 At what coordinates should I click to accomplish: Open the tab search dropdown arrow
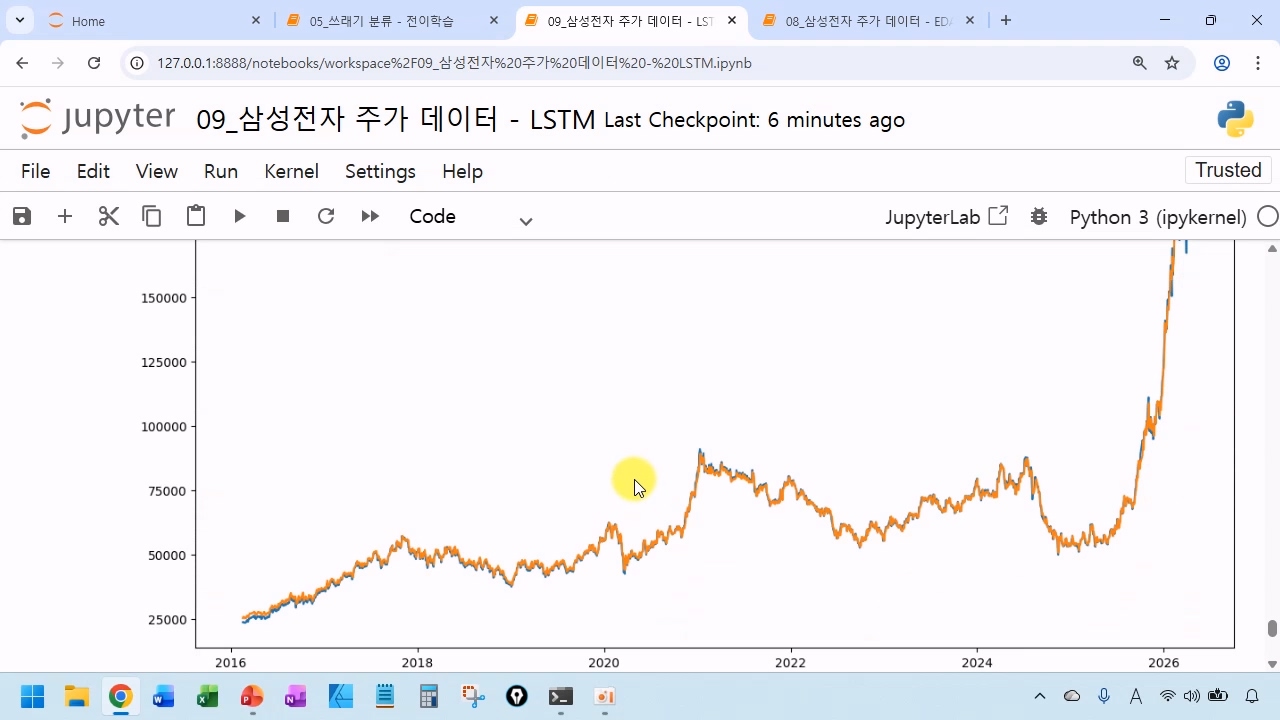pyautogui.click(x=19, y=21)
